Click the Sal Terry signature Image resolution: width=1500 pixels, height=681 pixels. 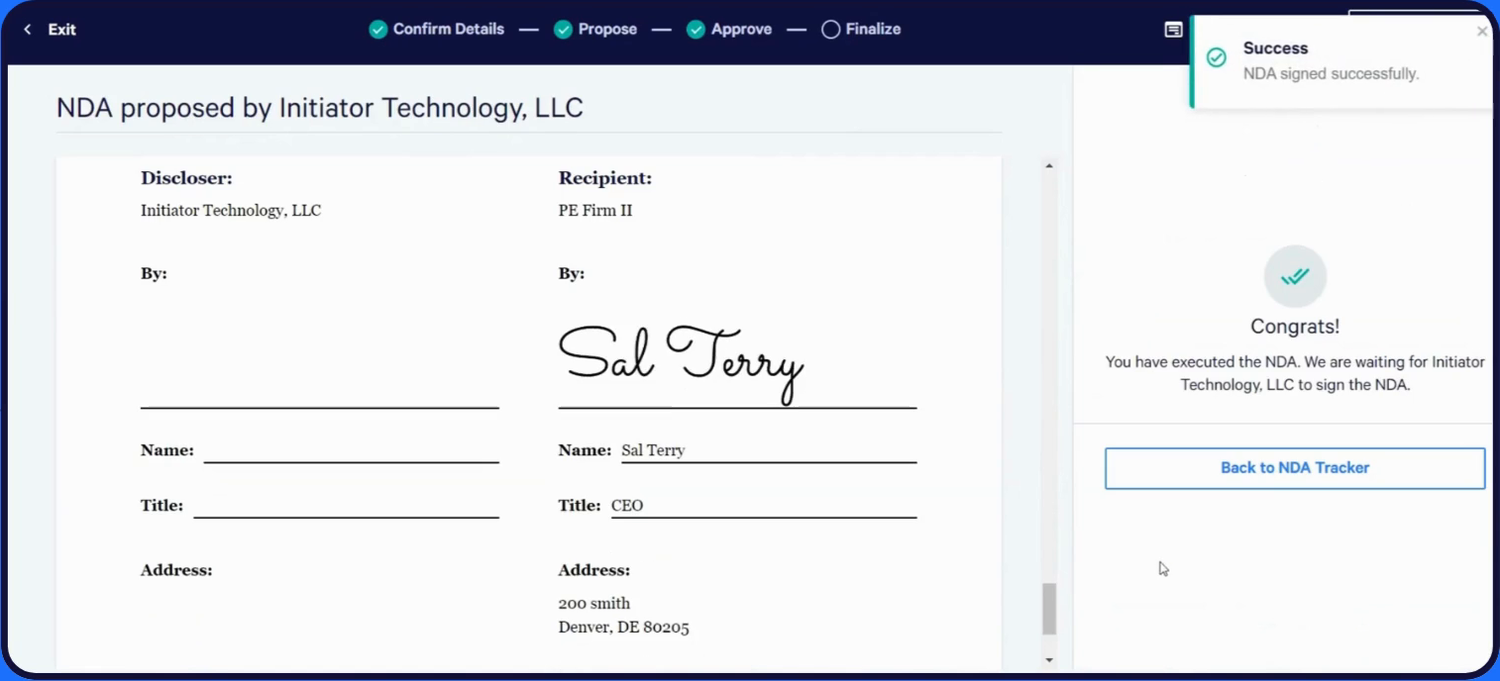click(x=681, y=363)
